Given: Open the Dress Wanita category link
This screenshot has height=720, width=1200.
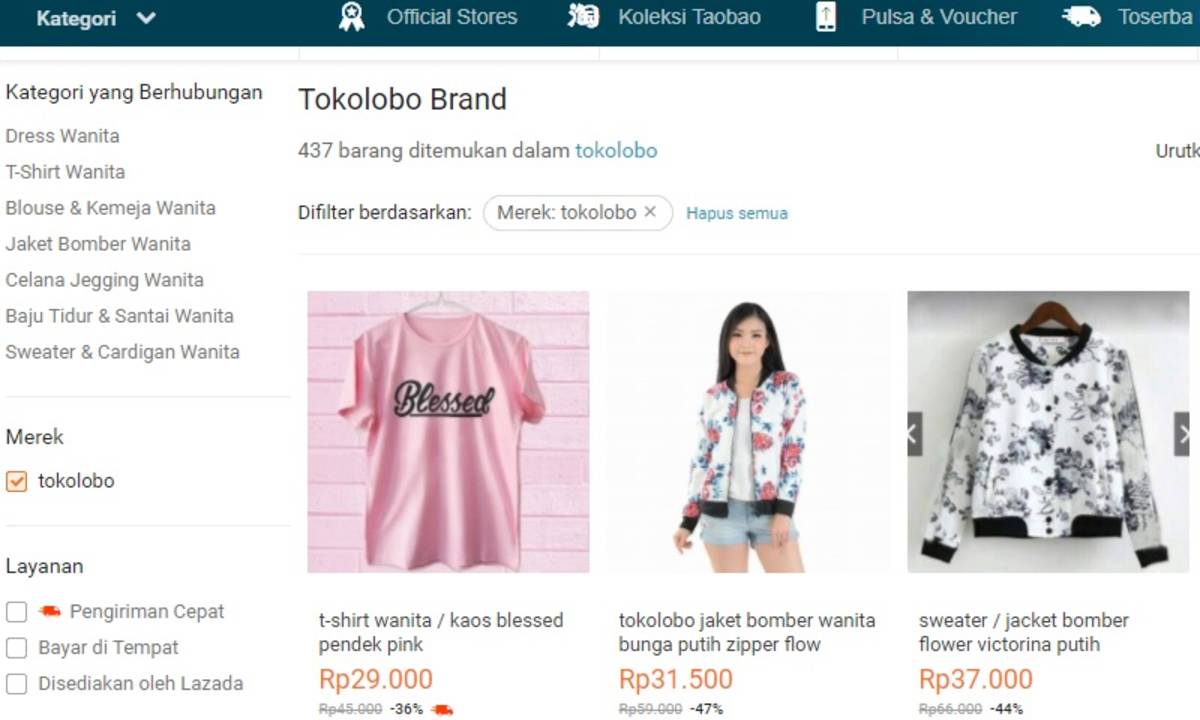Looking at the screenshot, I should 62,136.
